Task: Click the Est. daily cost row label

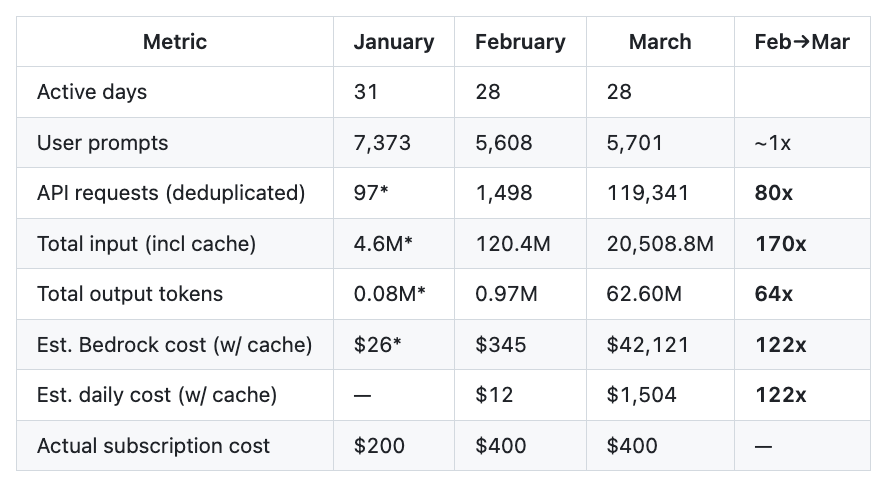Action: pyautogui.click(x=157, y=395)
